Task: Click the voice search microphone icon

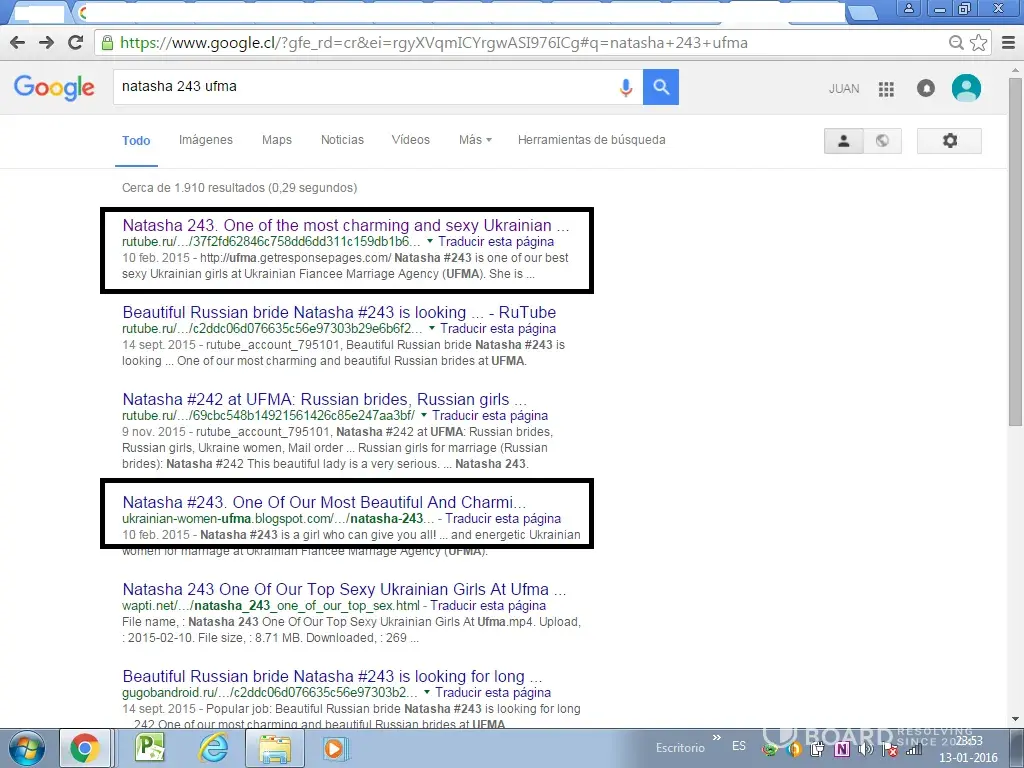Action: (626, 88)
